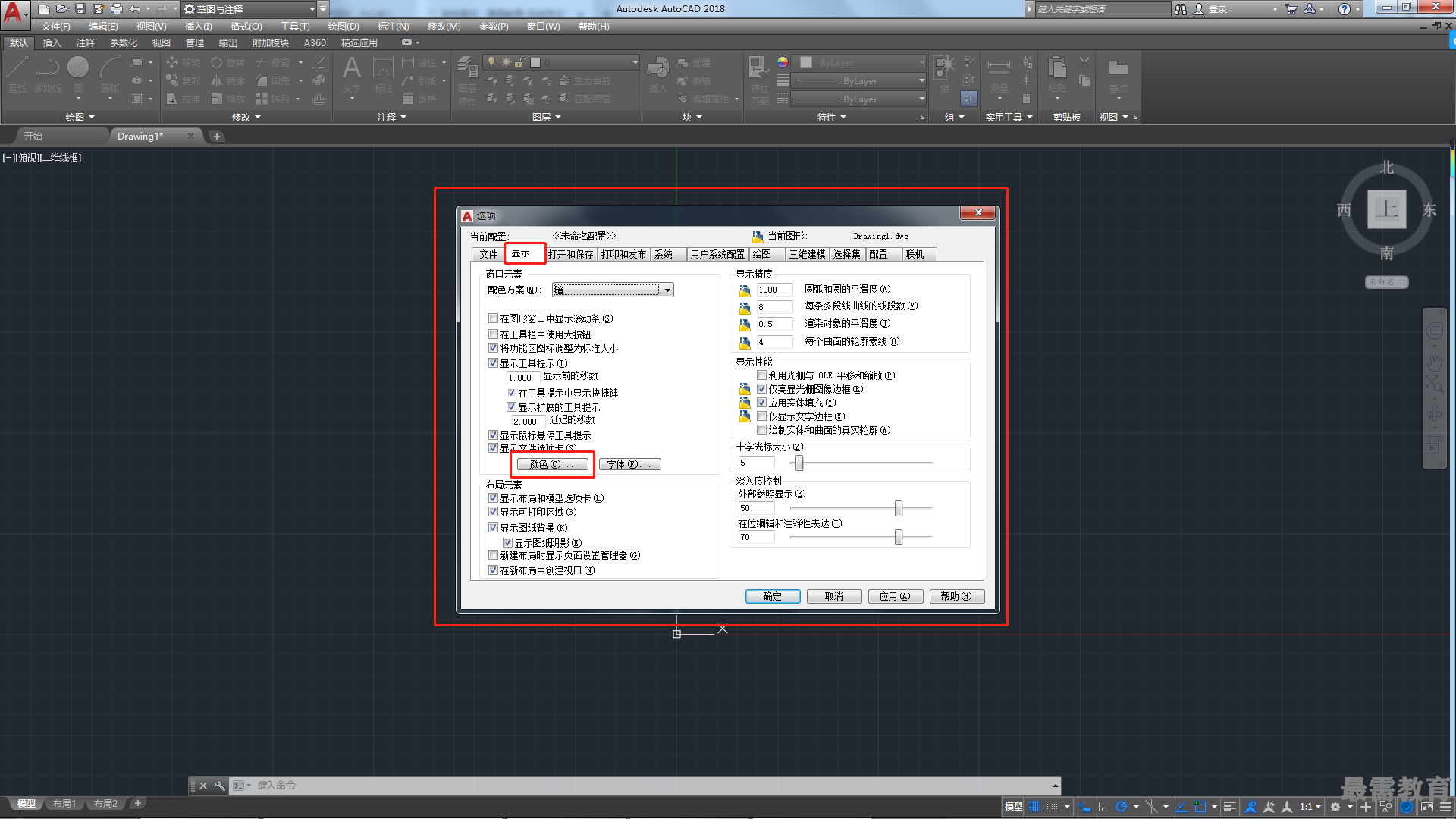The height and width of the screenshot is (819, 1456).
Task: Click the Open file icon in quick access toolbar
Action: click(x=62, y=9)
